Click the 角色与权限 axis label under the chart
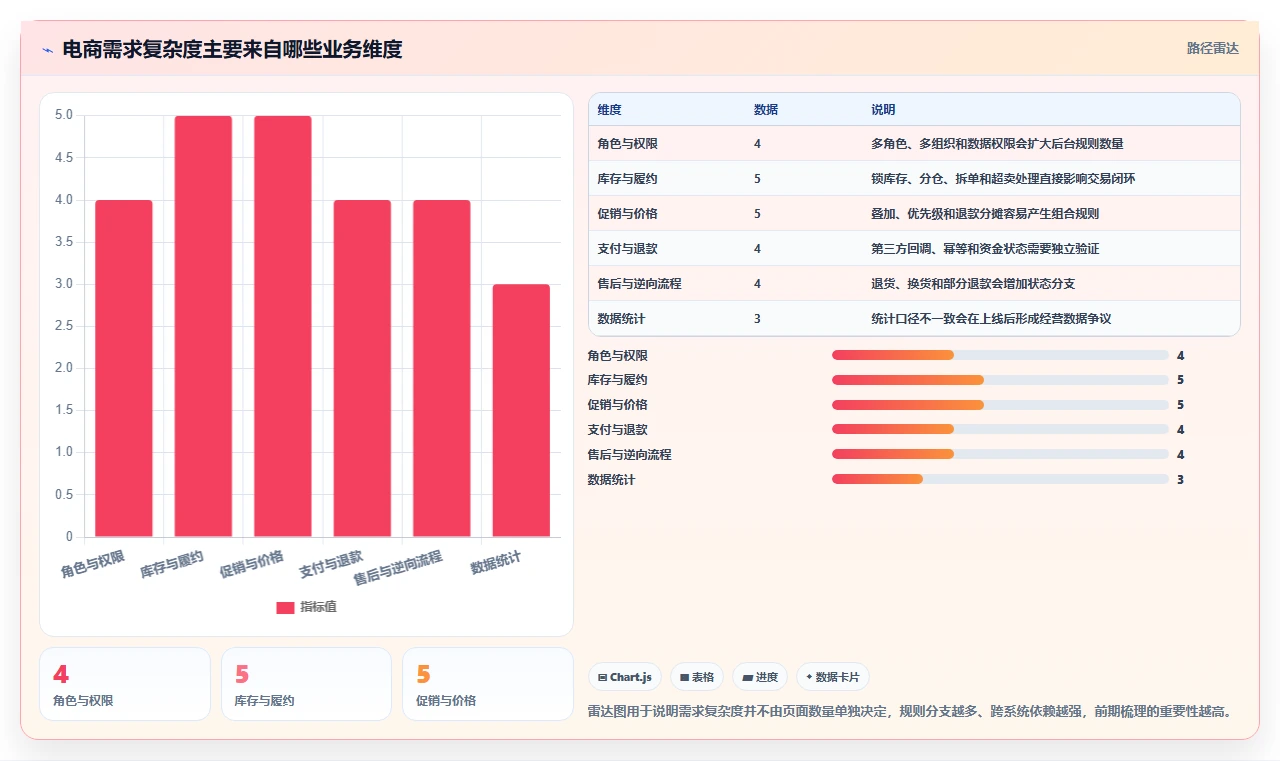Screen dimensions: 1280x761 click(x=93, y=564)
